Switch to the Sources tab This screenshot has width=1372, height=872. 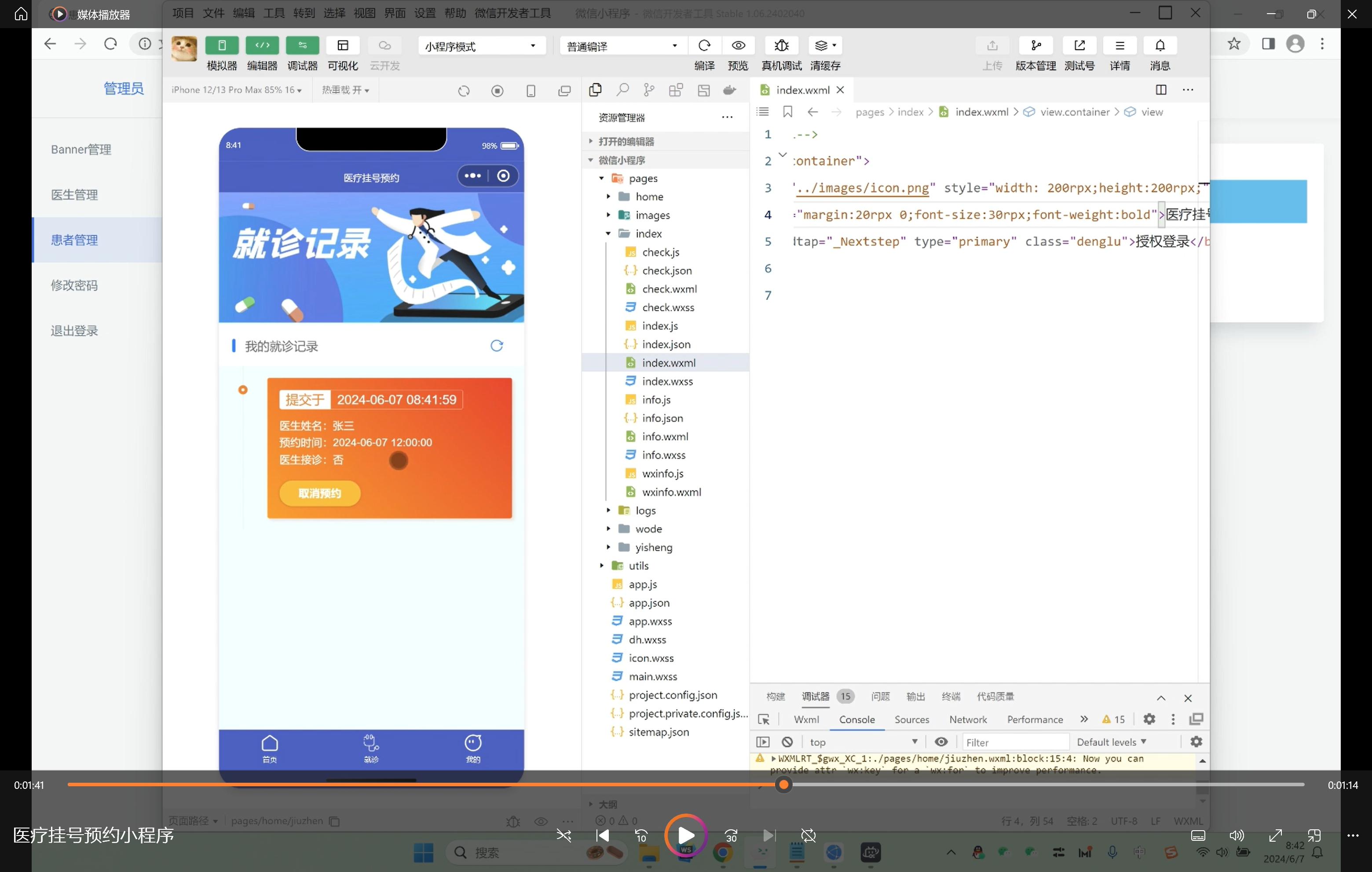[x=911, y=719]
